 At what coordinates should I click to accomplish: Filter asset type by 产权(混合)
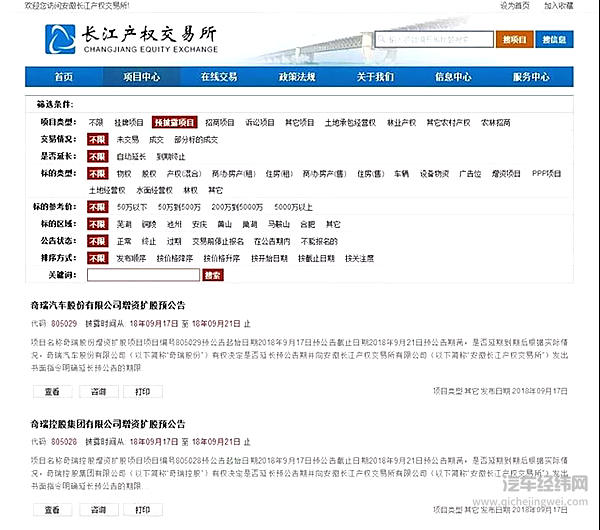tap(184, 174)
